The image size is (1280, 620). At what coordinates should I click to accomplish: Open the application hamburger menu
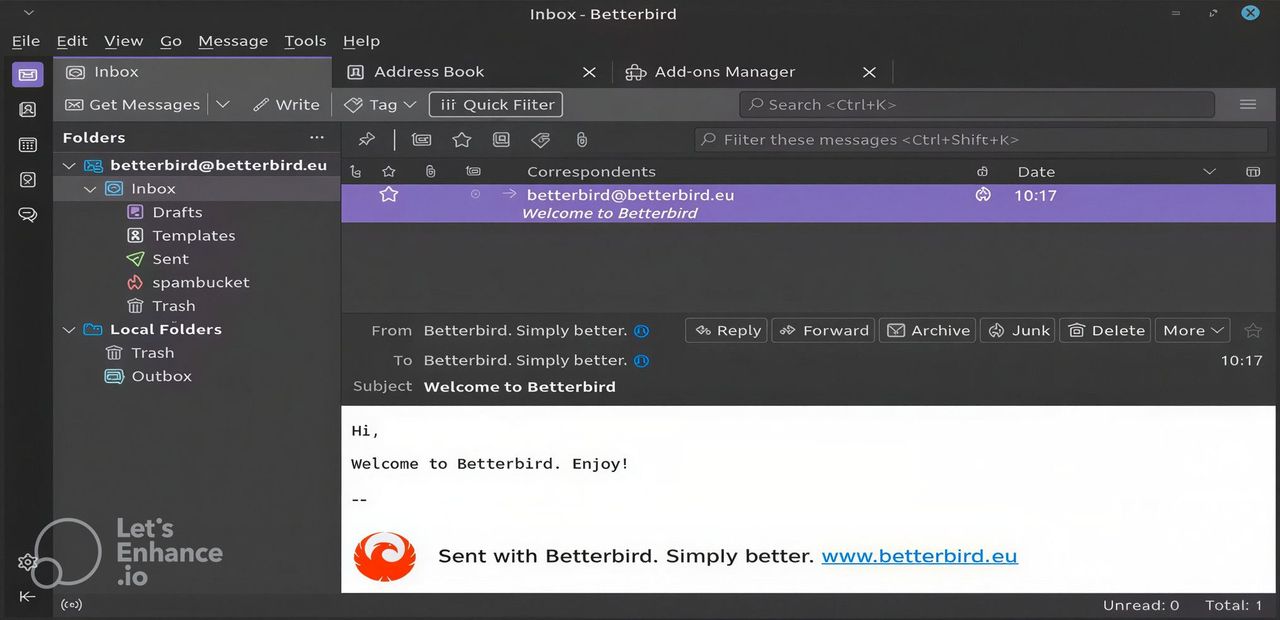click(x=1247, y=104)
